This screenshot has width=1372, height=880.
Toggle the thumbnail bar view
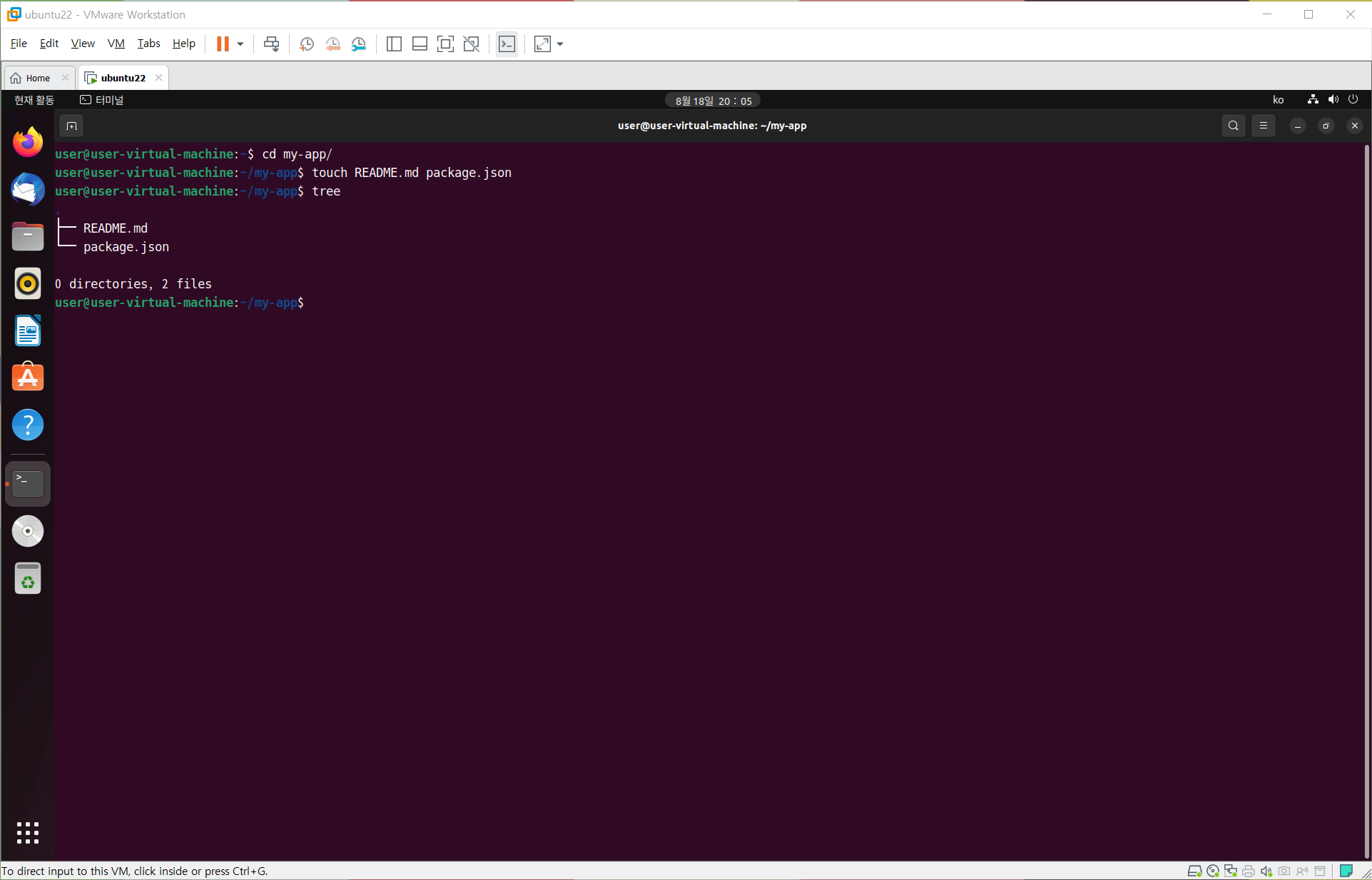[x=420, y=44]
